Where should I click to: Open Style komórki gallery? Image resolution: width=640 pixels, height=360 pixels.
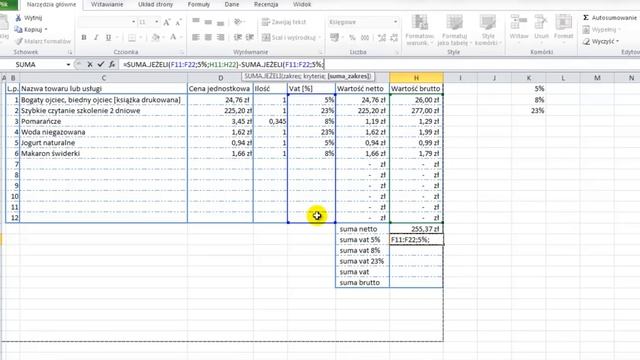point(488,30)
